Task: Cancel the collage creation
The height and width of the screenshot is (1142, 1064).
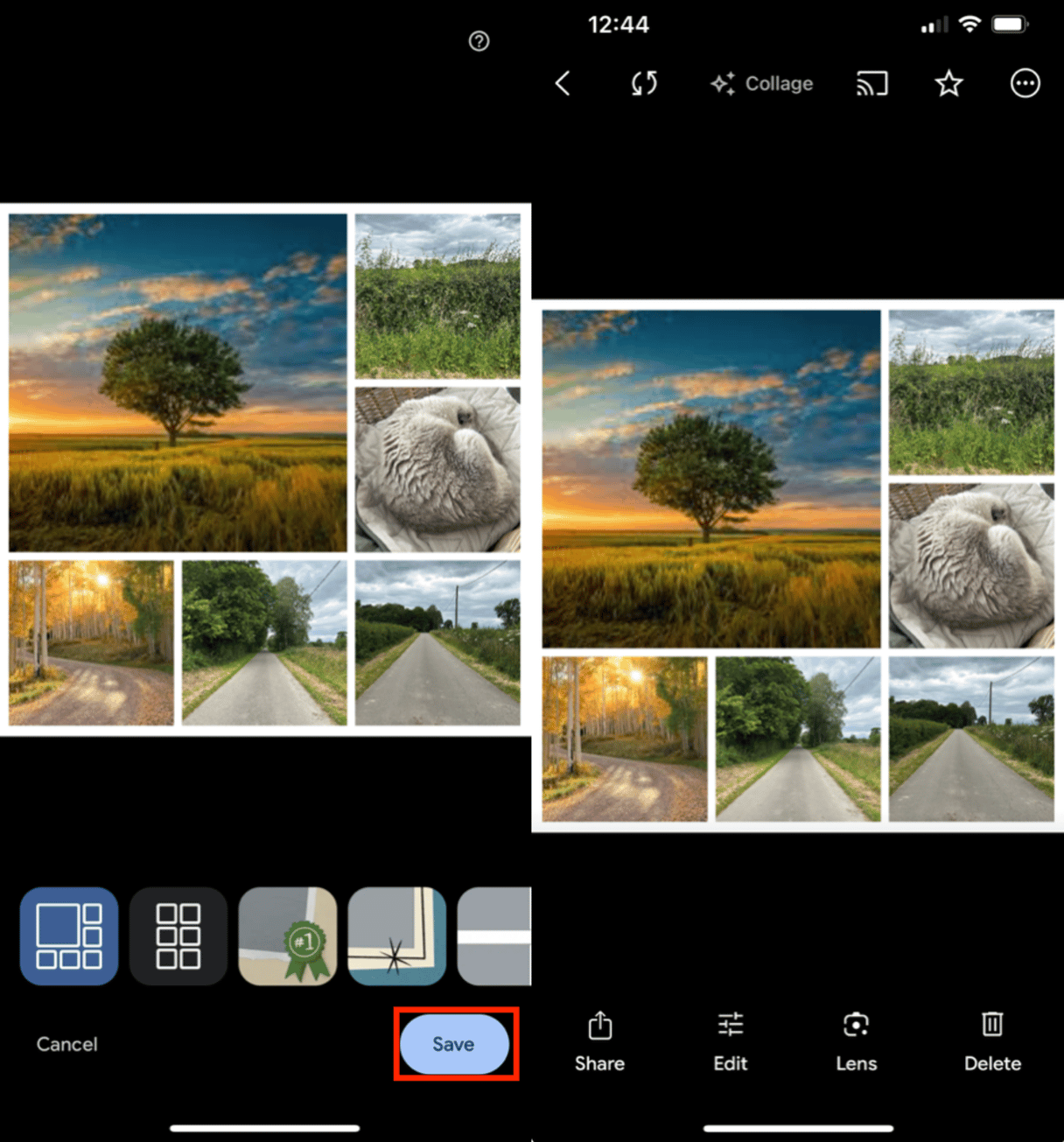Action: click(x=67, y=1044)
